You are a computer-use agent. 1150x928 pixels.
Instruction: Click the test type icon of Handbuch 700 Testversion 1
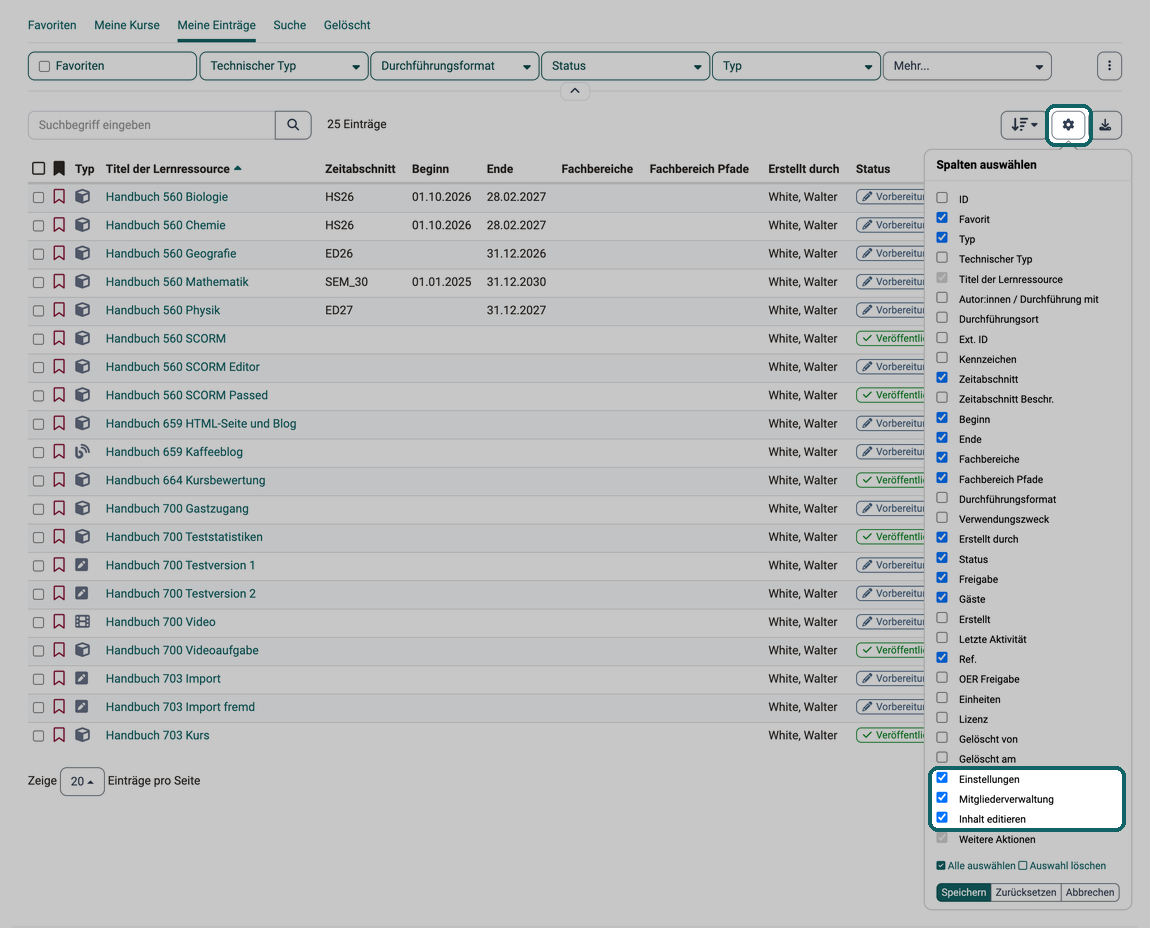pos(82,565)
